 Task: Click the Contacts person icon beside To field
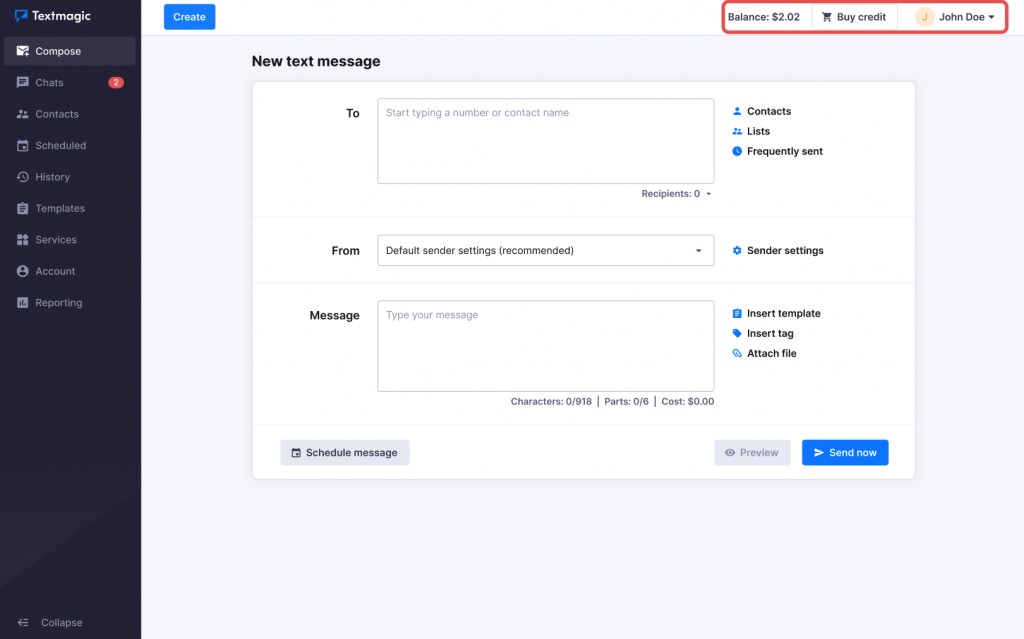[x=737, y=111]
